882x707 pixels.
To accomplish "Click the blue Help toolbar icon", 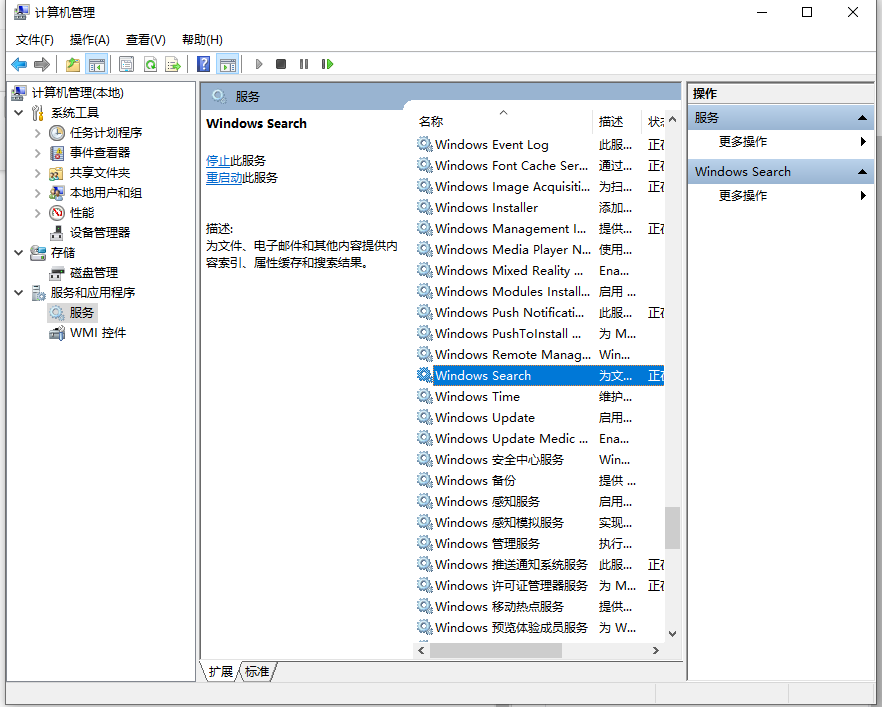I will coord(204,64).
